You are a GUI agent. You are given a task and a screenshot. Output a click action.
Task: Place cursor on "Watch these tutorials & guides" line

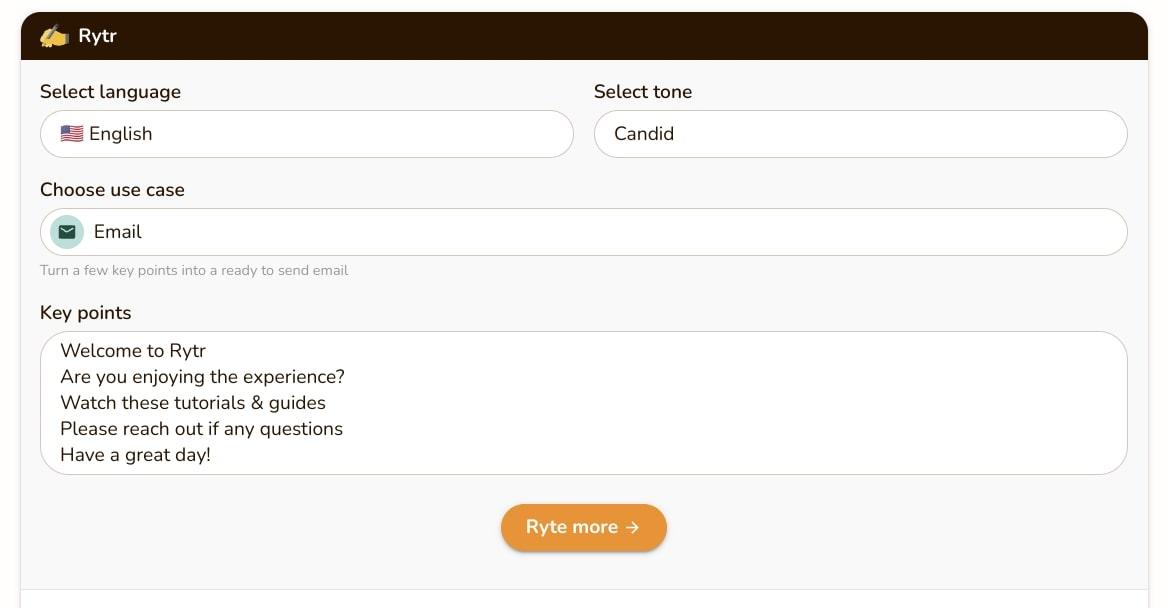[193, 403]
